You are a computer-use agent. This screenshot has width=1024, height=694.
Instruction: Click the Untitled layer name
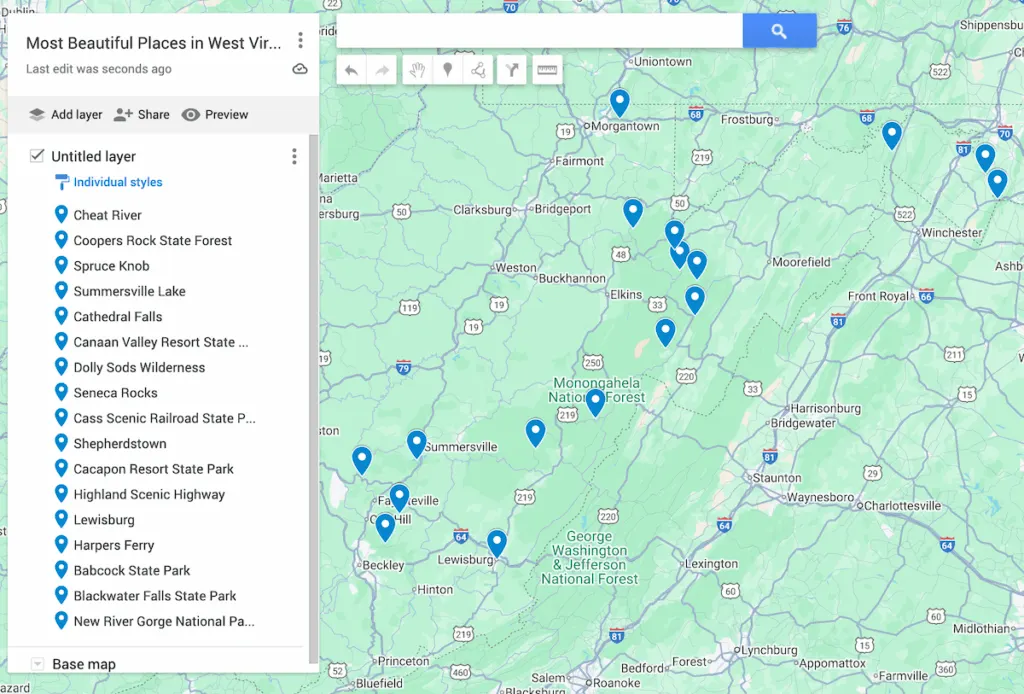pyautogui.click(x=93, y=156)
